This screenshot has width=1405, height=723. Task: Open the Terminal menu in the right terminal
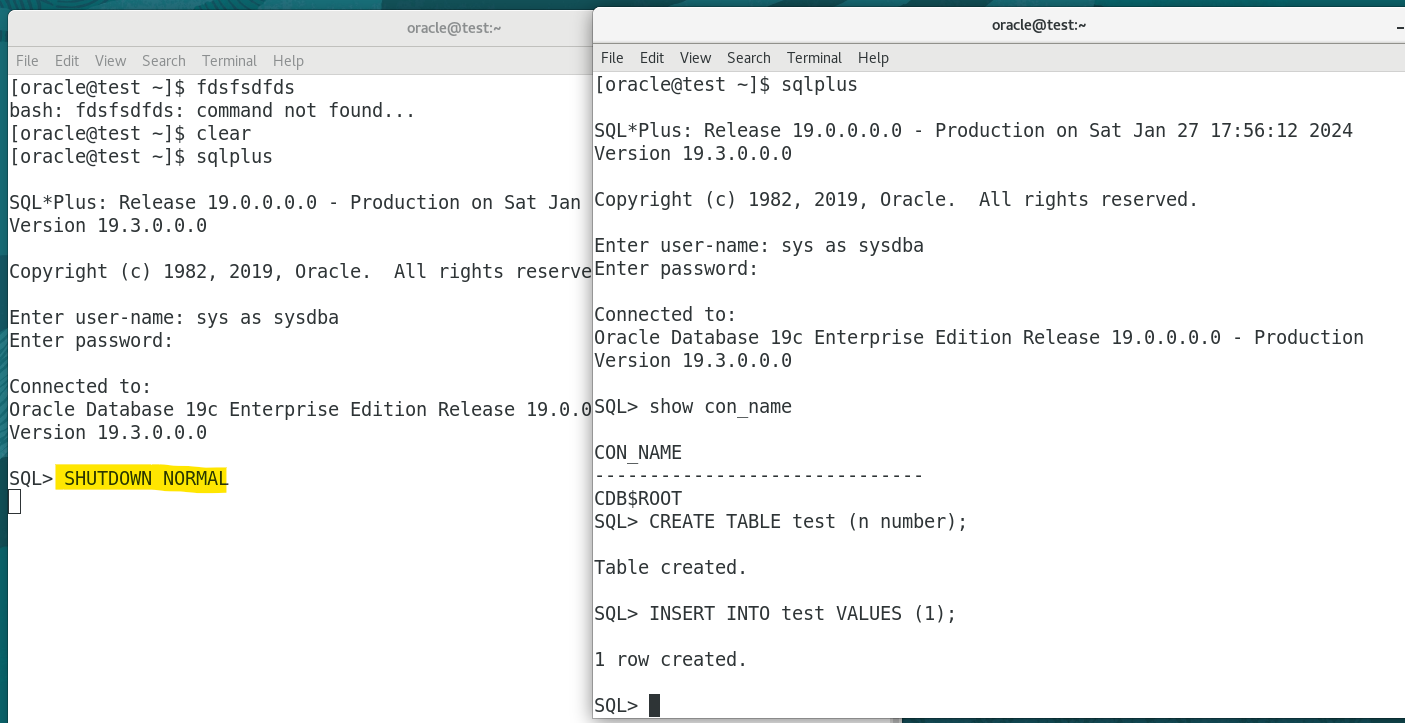pyautogui.click(x=814, y=58)
